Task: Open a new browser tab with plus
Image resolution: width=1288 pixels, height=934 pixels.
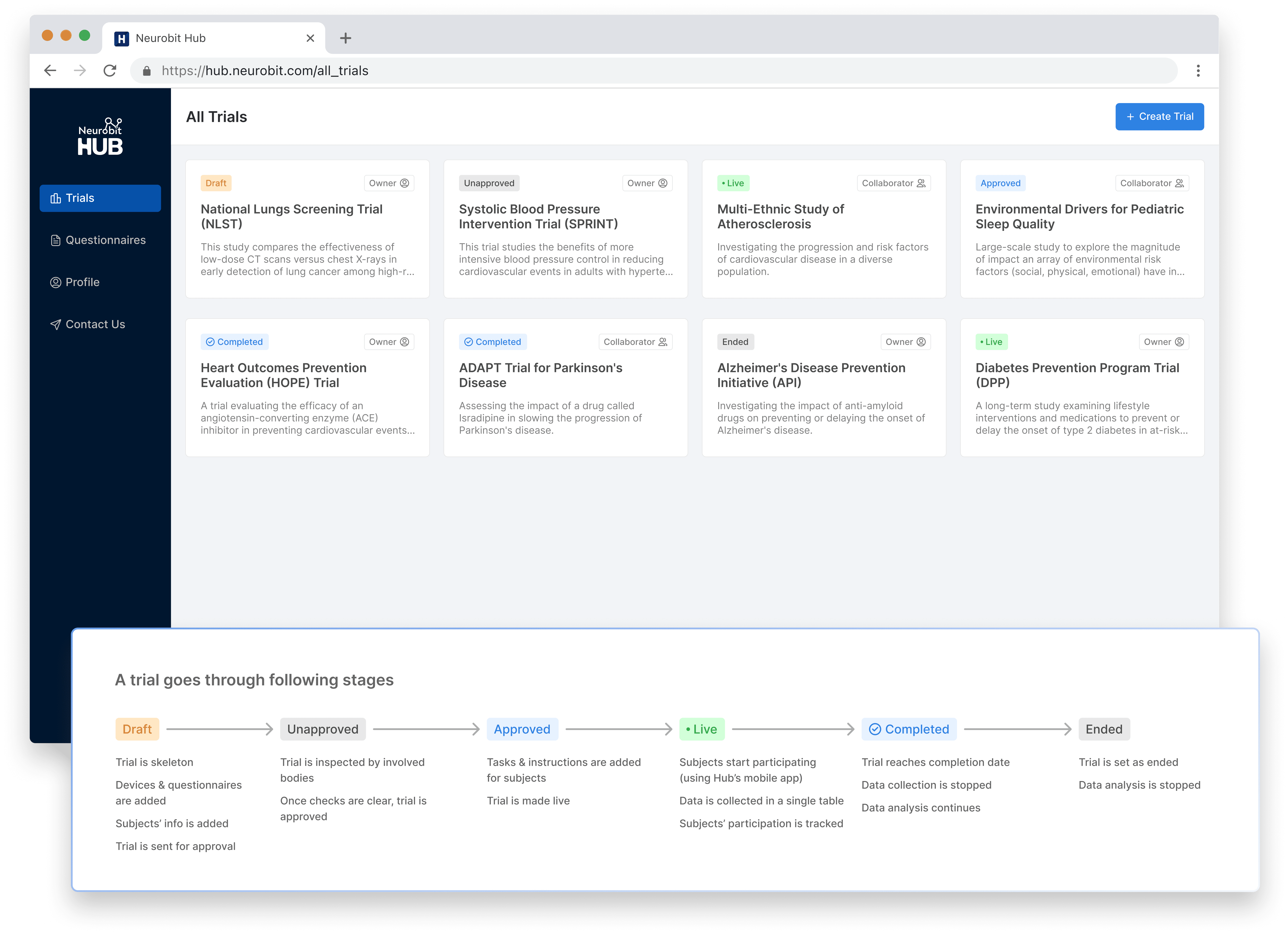Action: pyautogui.click(x=345, y=38)
